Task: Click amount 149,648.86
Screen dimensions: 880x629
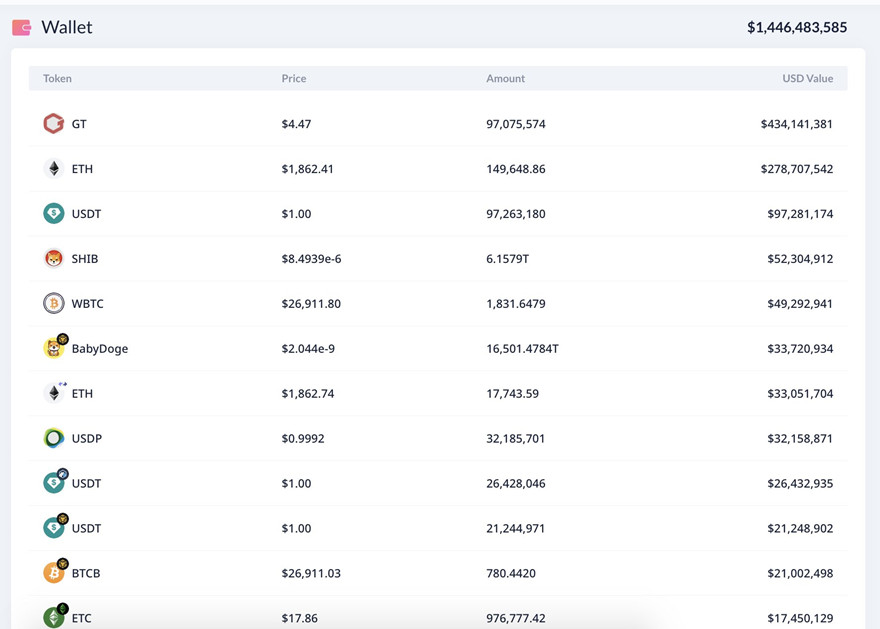Action: pyautogui.click(x=516, y=169)
